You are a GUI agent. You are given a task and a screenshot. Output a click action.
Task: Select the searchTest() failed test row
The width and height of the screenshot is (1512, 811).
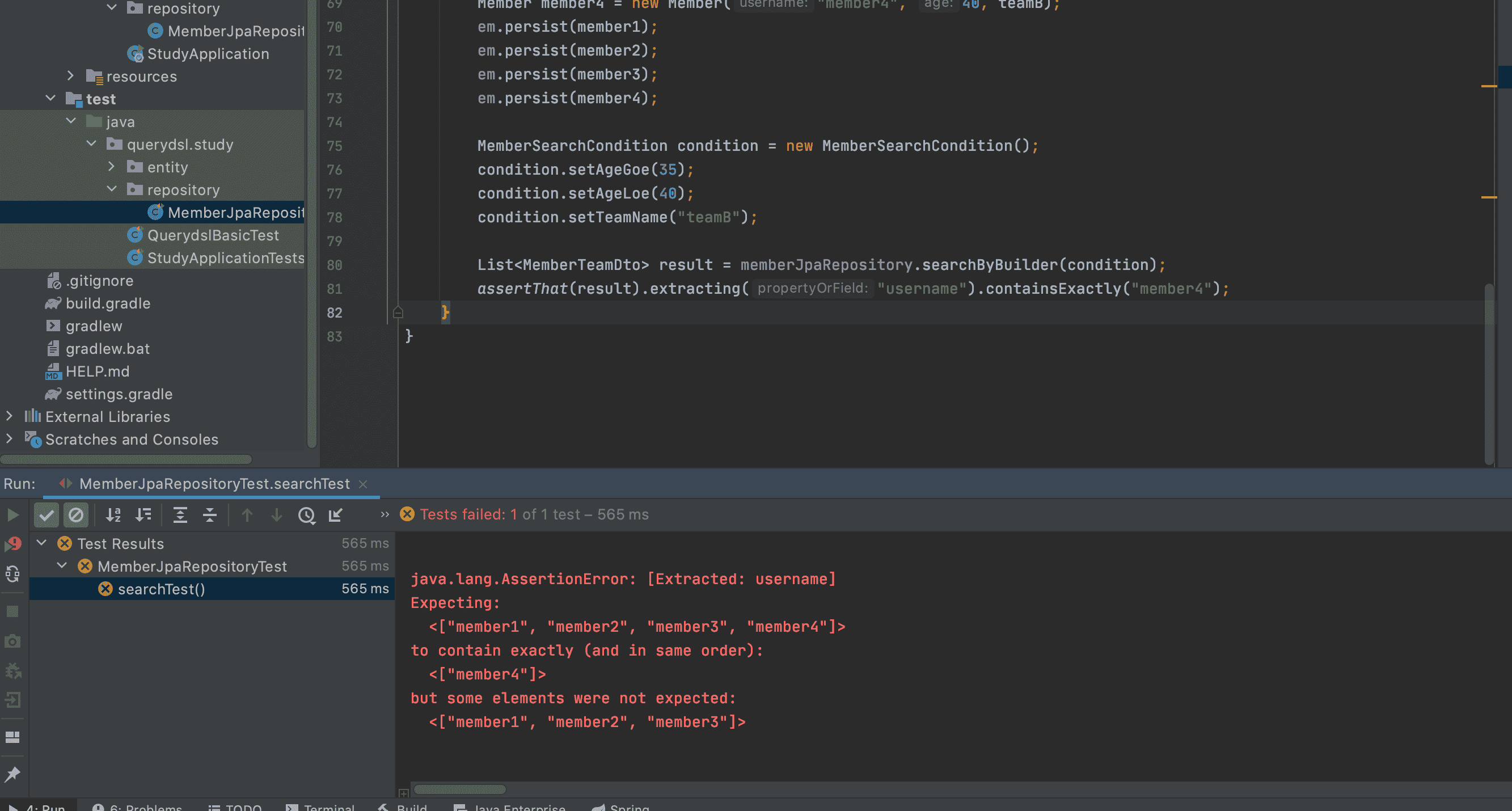162,589
